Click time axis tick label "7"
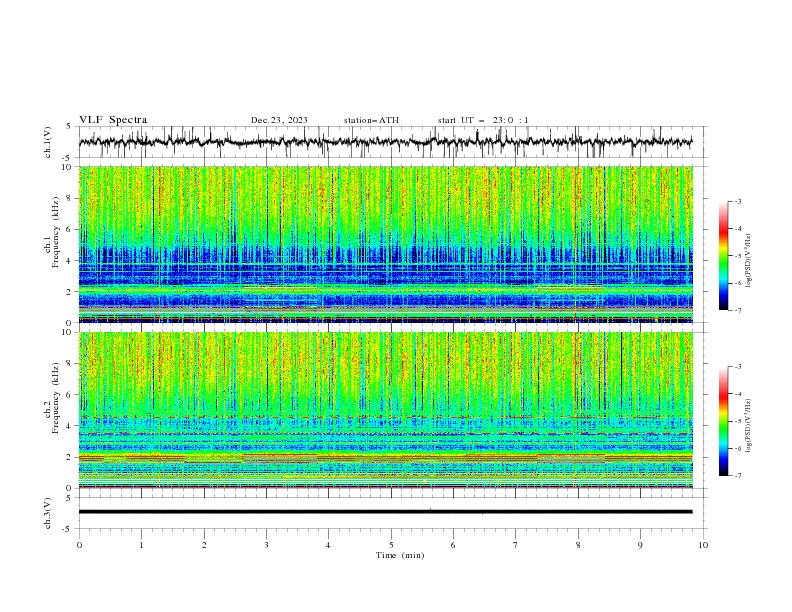 (516, 545)
